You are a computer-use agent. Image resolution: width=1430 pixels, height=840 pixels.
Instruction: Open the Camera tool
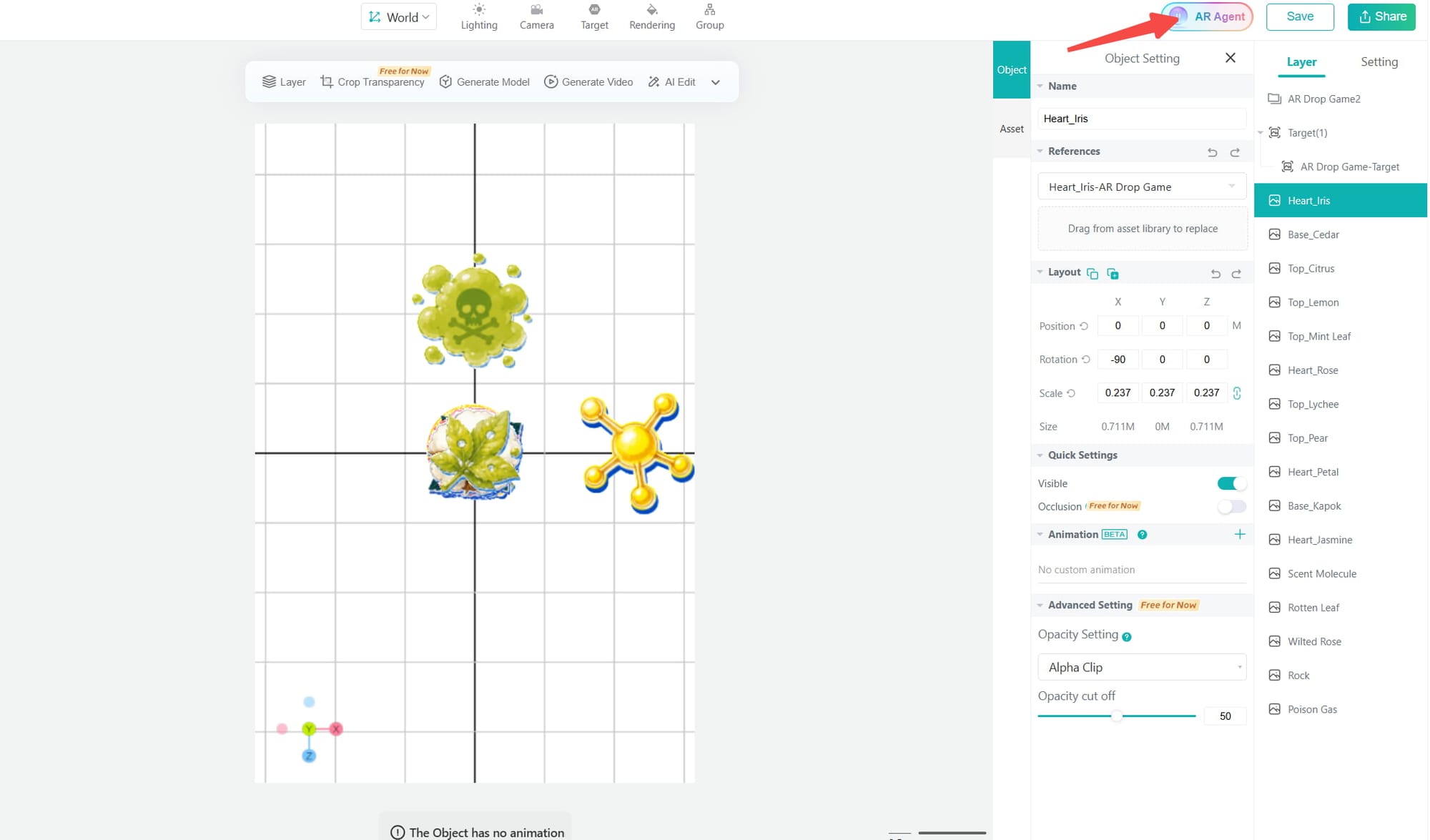tap(536, 16)
